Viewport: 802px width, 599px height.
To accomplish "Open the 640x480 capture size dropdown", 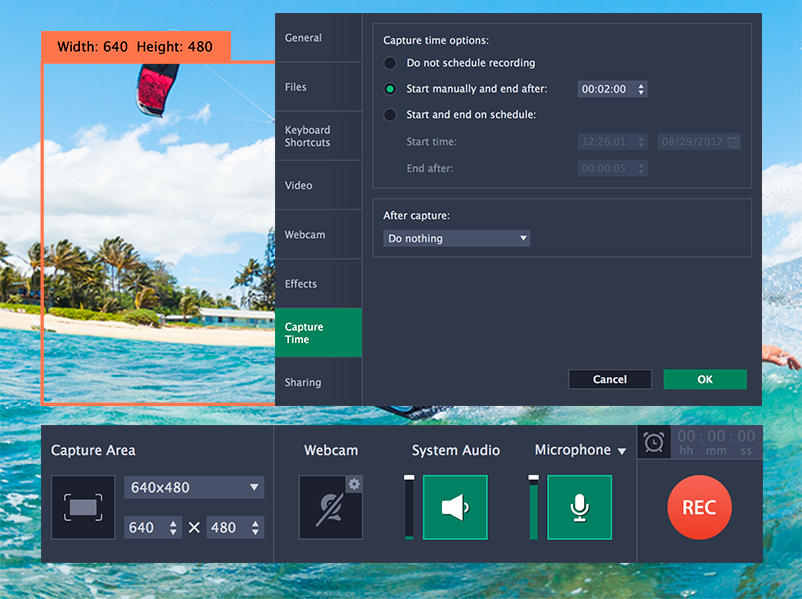I will (194, 487).
